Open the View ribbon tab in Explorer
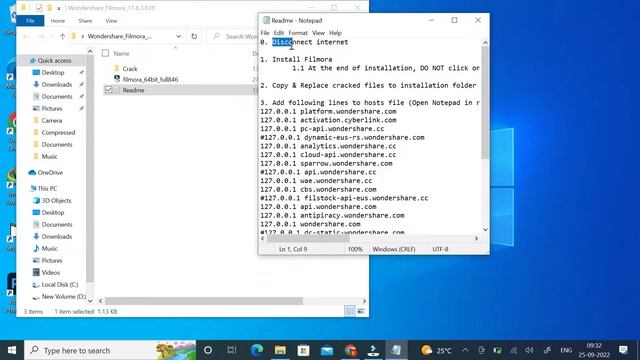The image size is (640, 360). point(111,20)
